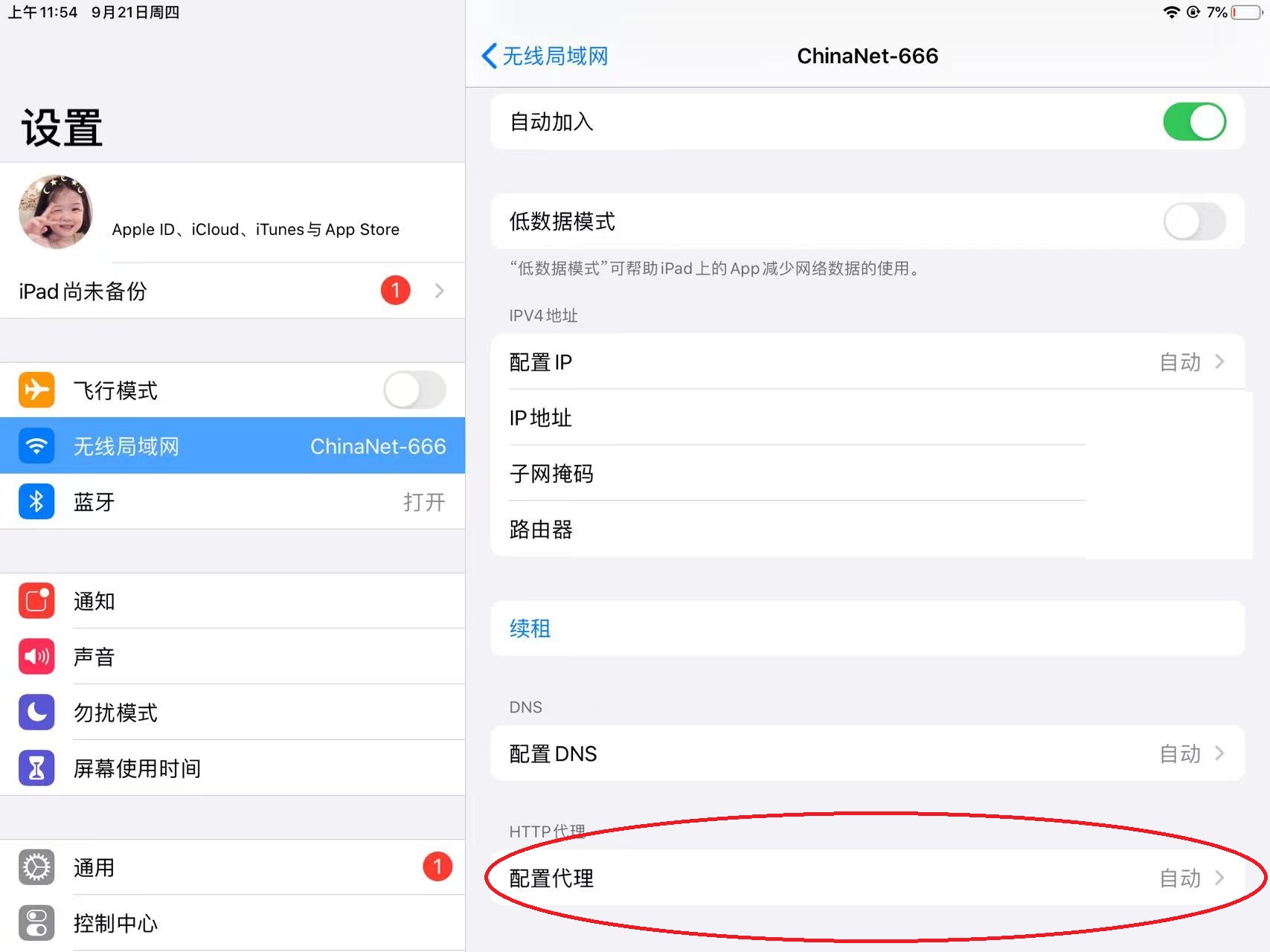Open 通用 settings in the sidebar
This screenshot has height=952, width=1270.
[x=232, y=867]
